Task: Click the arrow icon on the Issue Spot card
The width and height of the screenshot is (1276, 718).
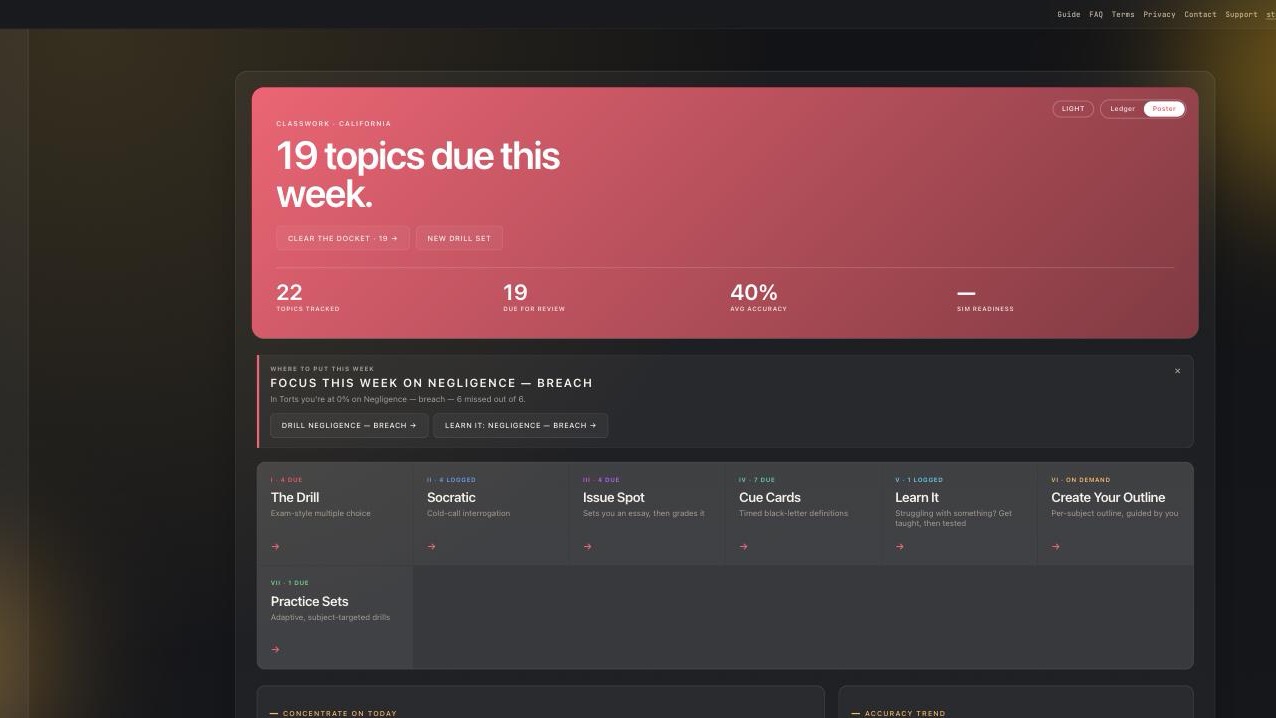Action: pos(587,547)
